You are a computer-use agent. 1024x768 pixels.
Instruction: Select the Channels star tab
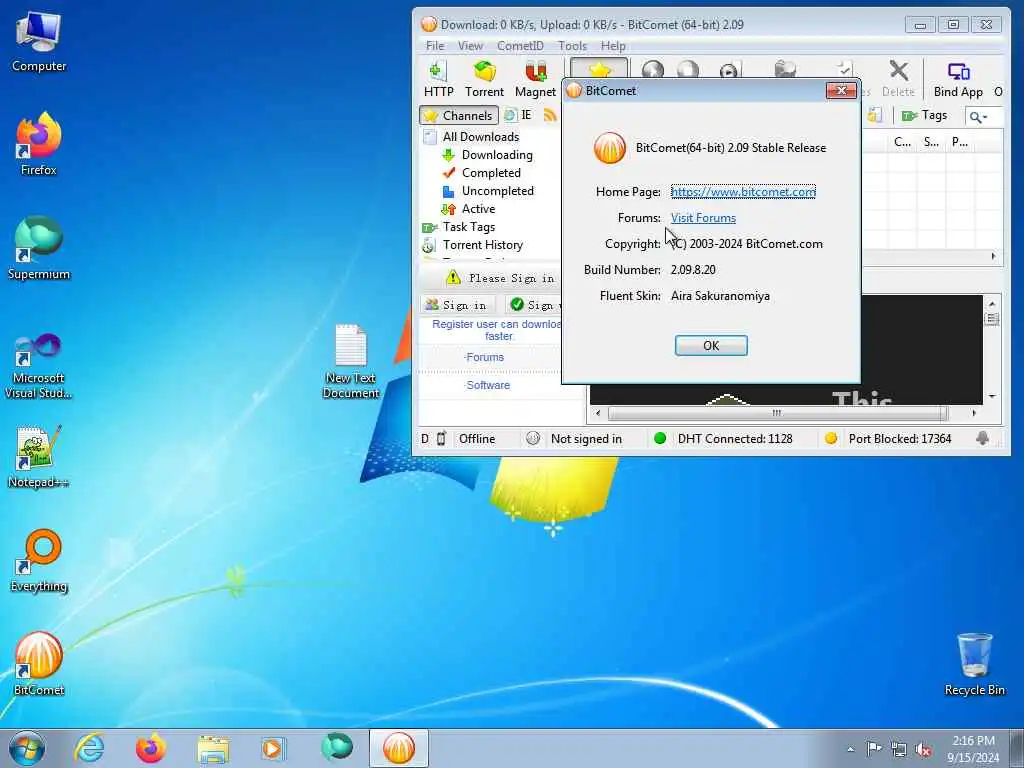(x=458, y=116)
